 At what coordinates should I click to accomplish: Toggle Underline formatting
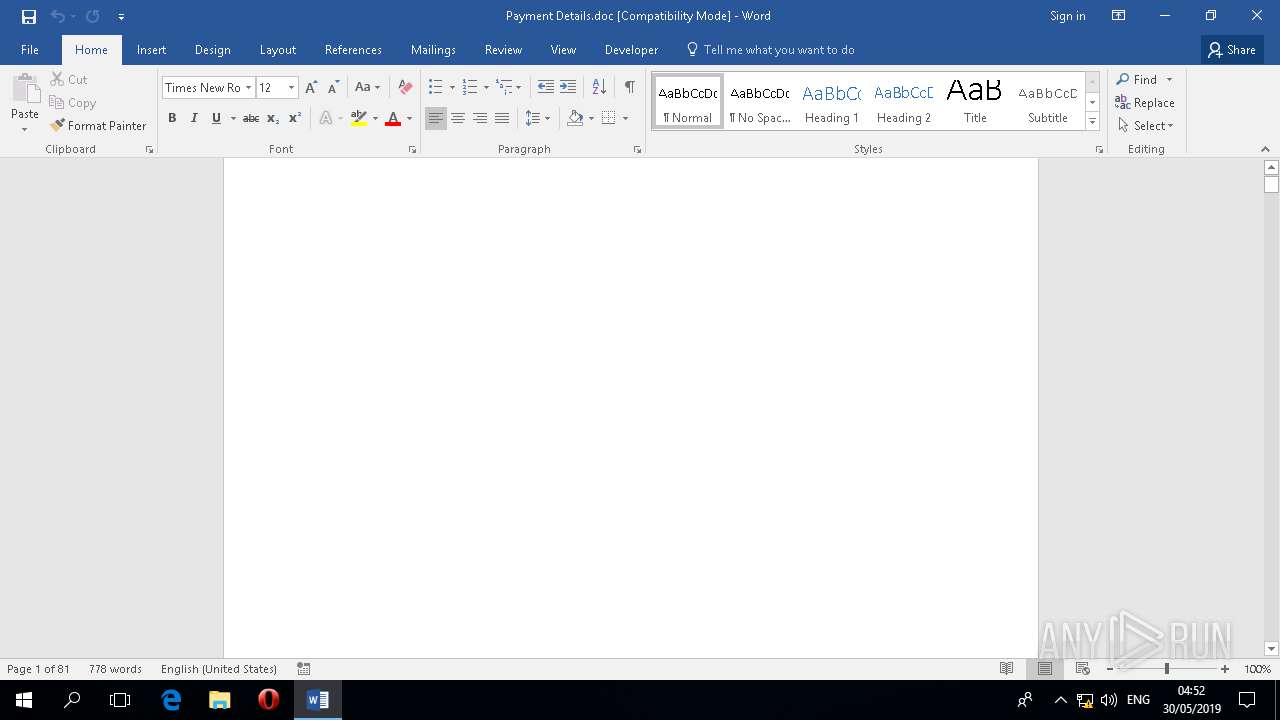tap(216, 118)
